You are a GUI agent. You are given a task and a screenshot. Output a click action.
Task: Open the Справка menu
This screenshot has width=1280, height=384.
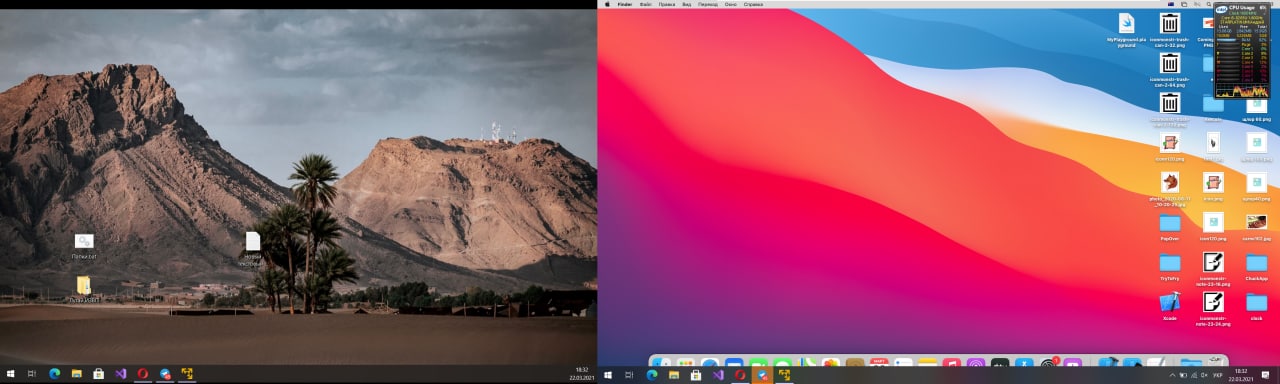(754, 4)
